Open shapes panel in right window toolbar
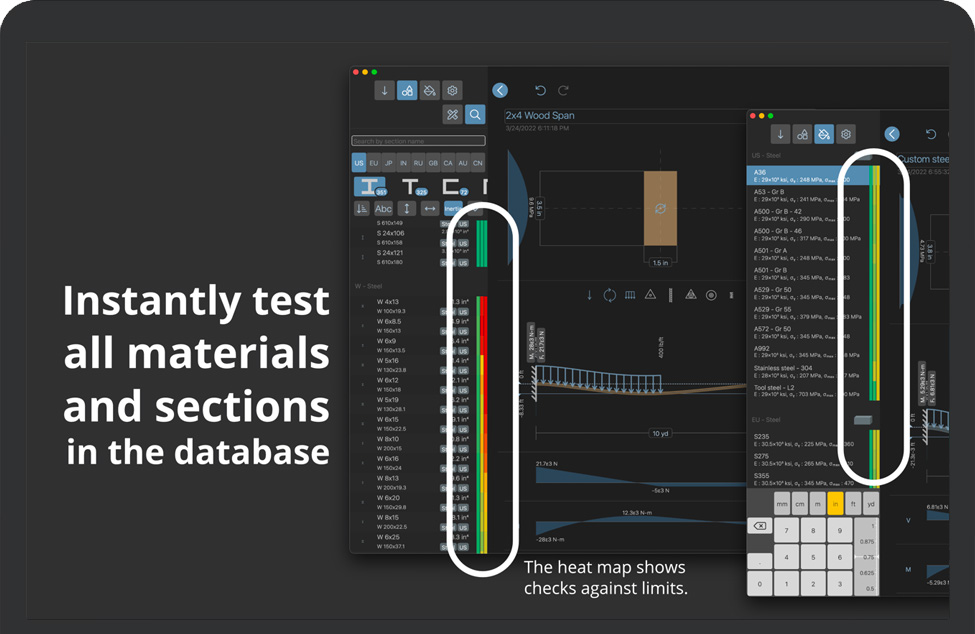The width and height of the screenshot is (975, 634). click(802, 134)
